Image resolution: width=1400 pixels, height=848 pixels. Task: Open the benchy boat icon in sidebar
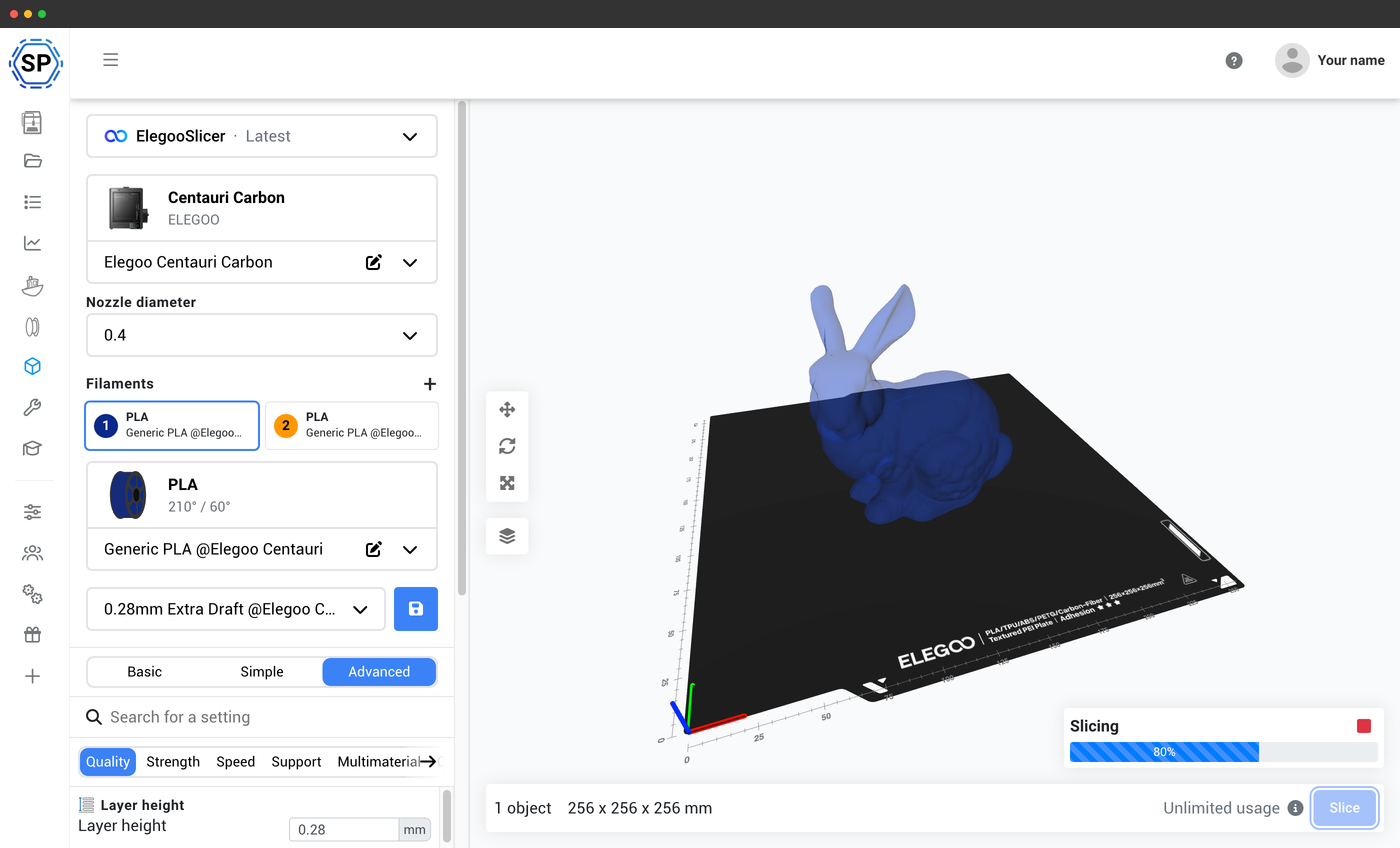point(32,285)
